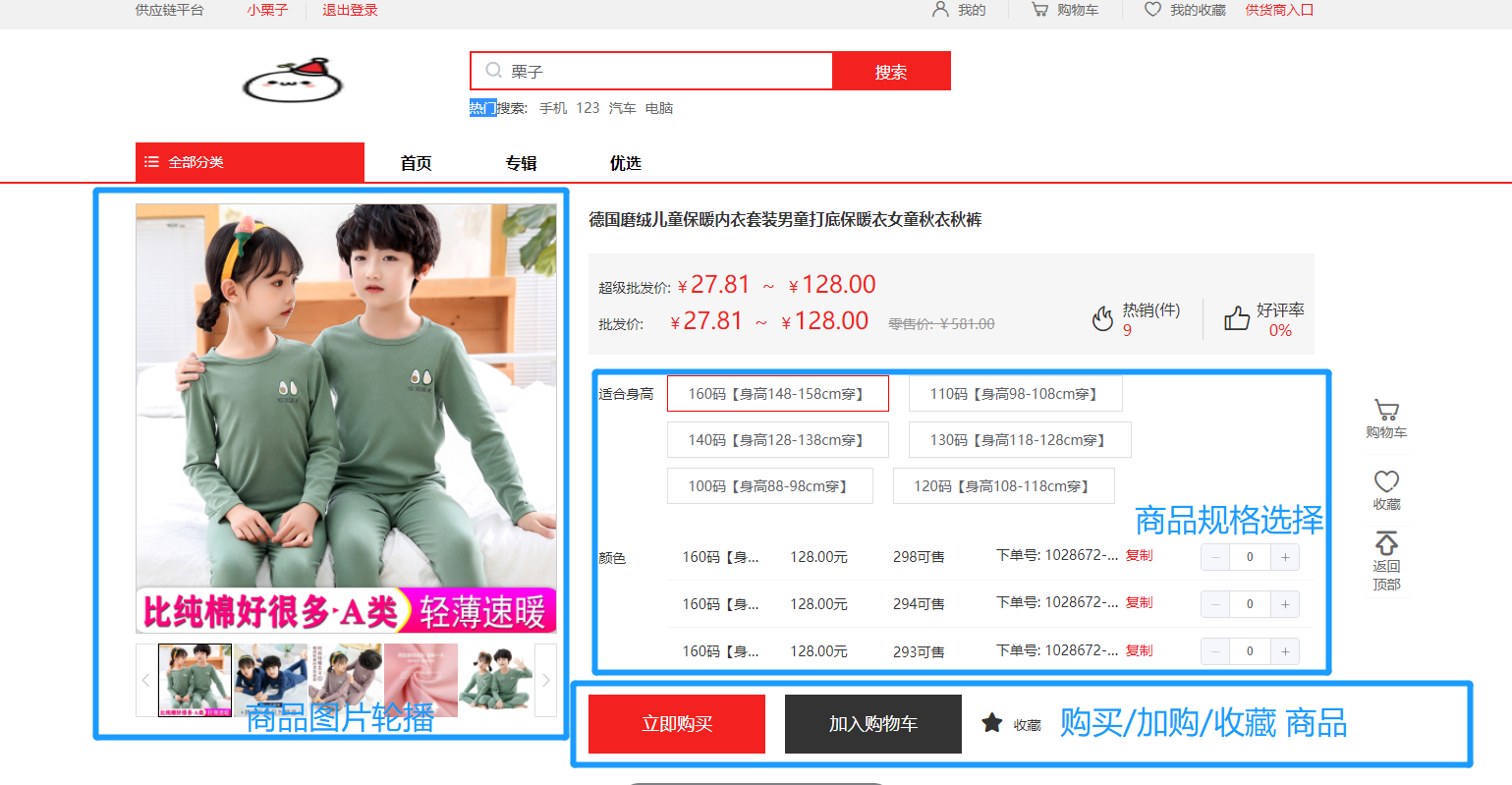Viewport: 1512px width, 785px height.
Task: Open the top bar shopping cart icon
Action: pyautogui.click(x=1038, y=10)
